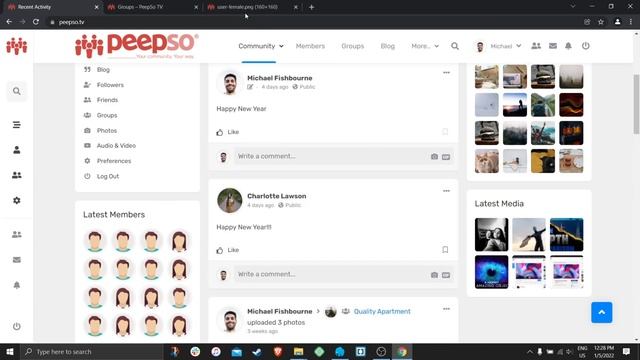The height and width of the screenshot is (360, 640).
Task: Bookmark Charlotte Lawson's post
Action: pos(445,249)
